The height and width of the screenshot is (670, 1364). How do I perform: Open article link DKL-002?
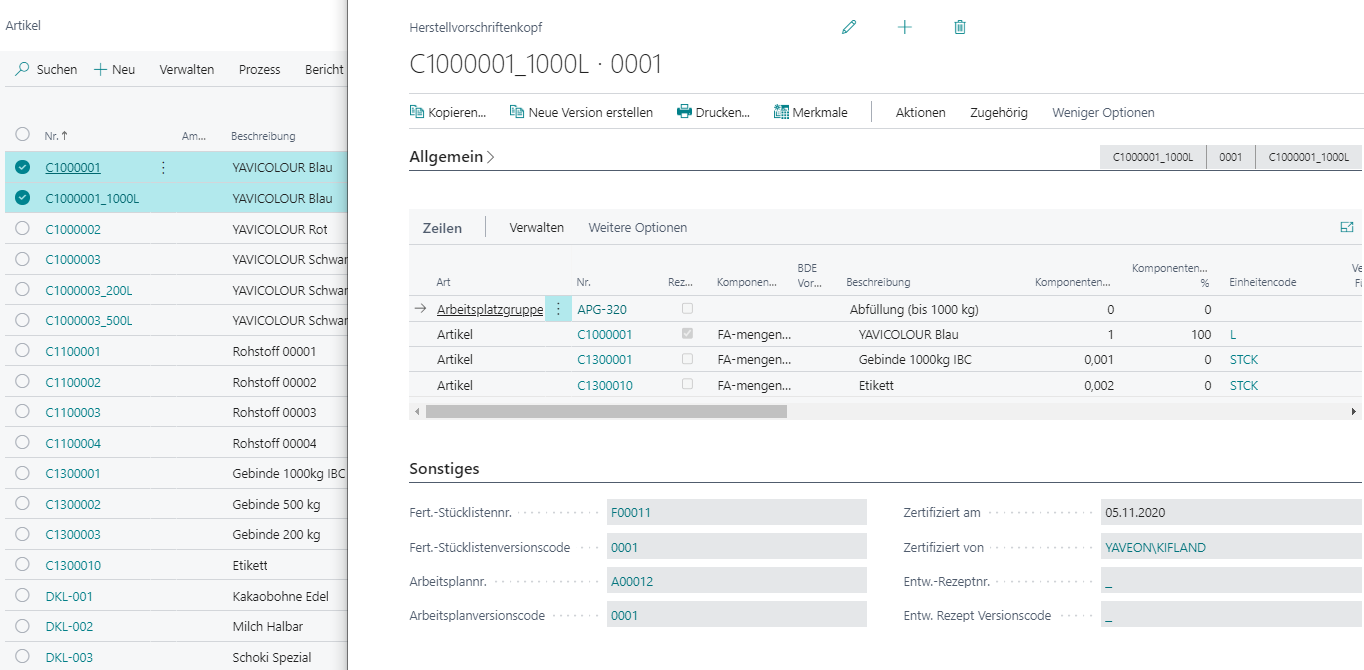coord(69,626)
